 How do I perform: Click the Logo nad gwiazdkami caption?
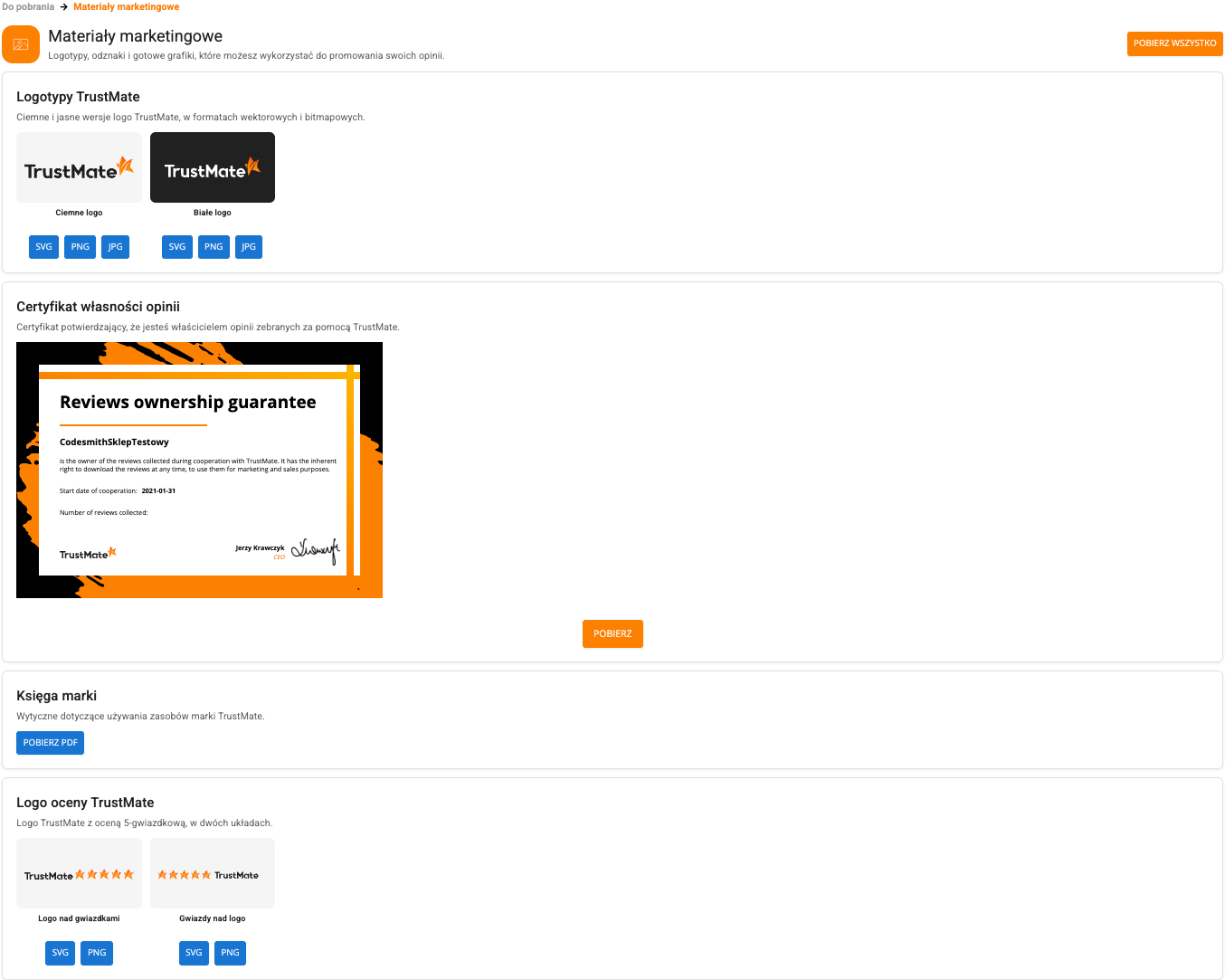(x=79, y=918)
